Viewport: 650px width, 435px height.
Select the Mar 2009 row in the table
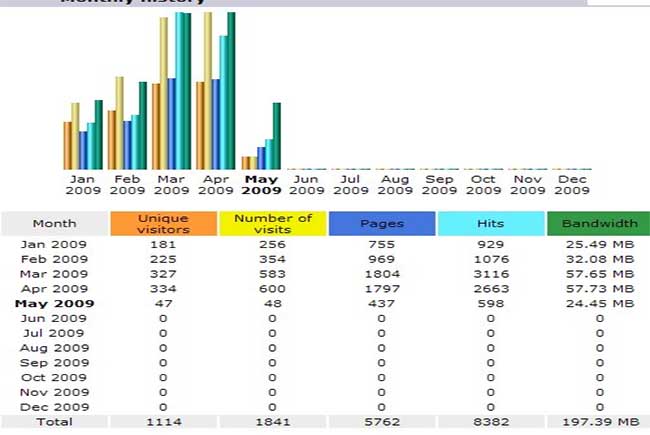tap(54, 274)
